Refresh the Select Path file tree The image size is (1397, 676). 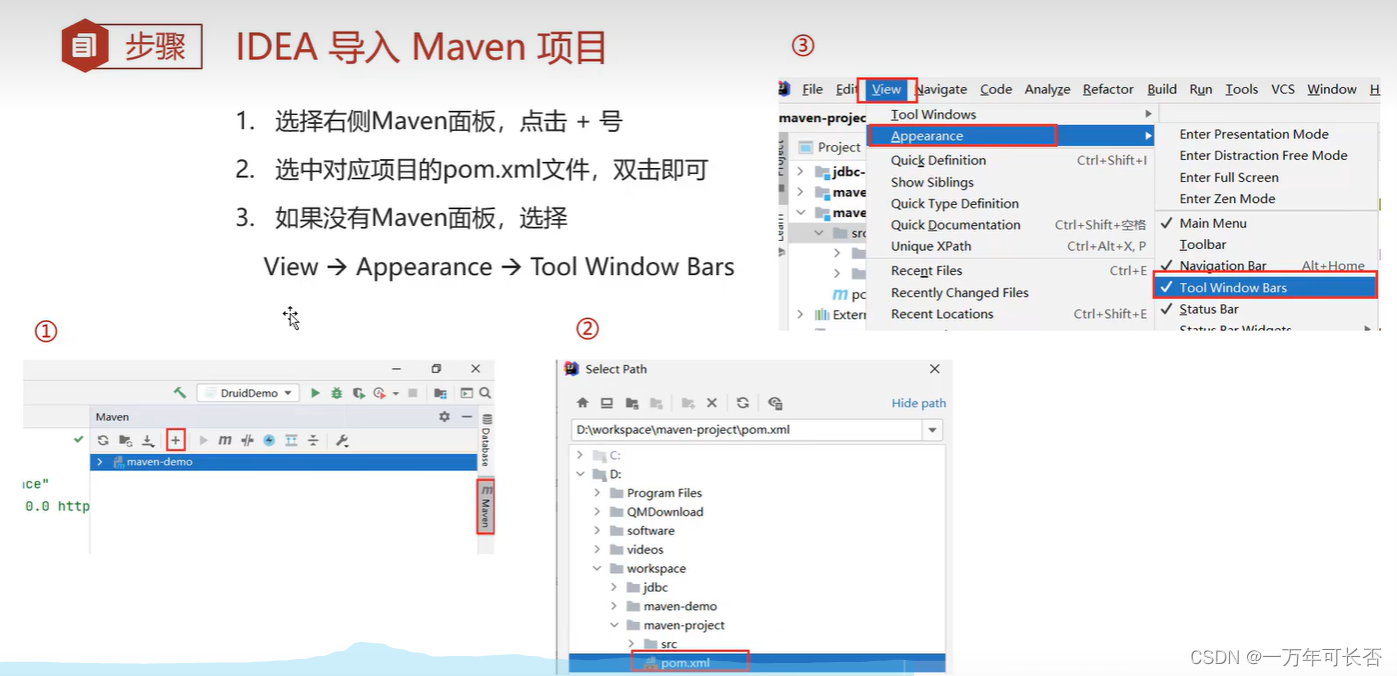tap(743, 403)
